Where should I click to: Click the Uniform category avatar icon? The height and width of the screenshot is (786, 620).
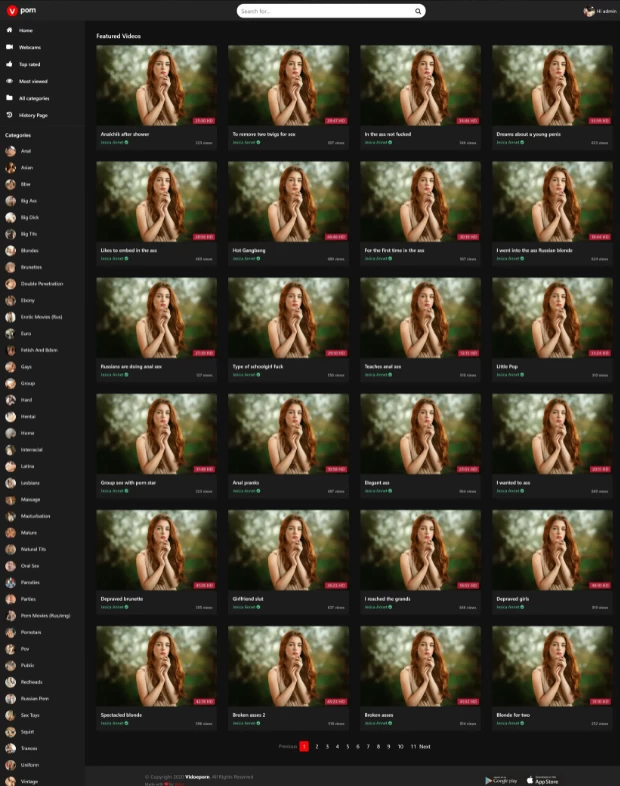[x=11, y=765]
